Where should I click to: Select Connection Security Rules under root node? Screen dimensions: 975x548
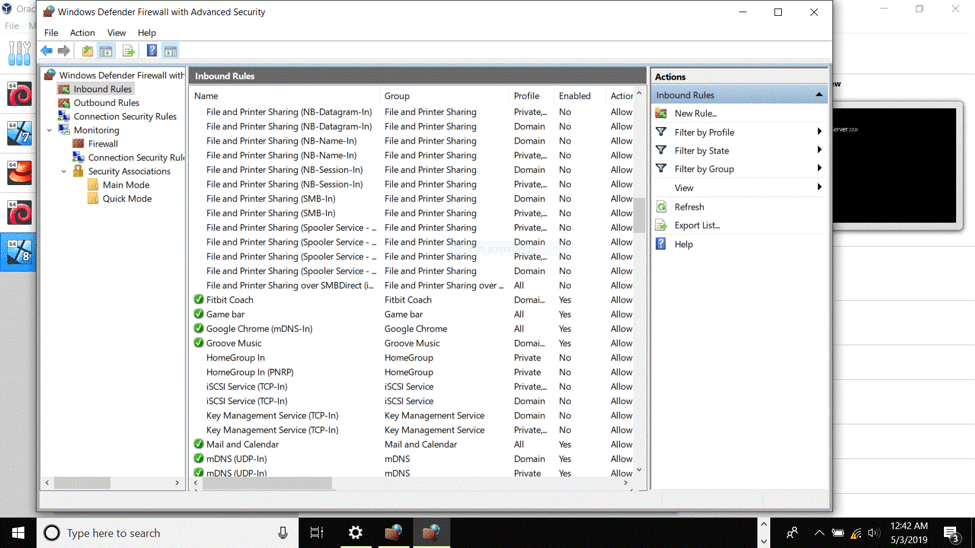point(124,116)
